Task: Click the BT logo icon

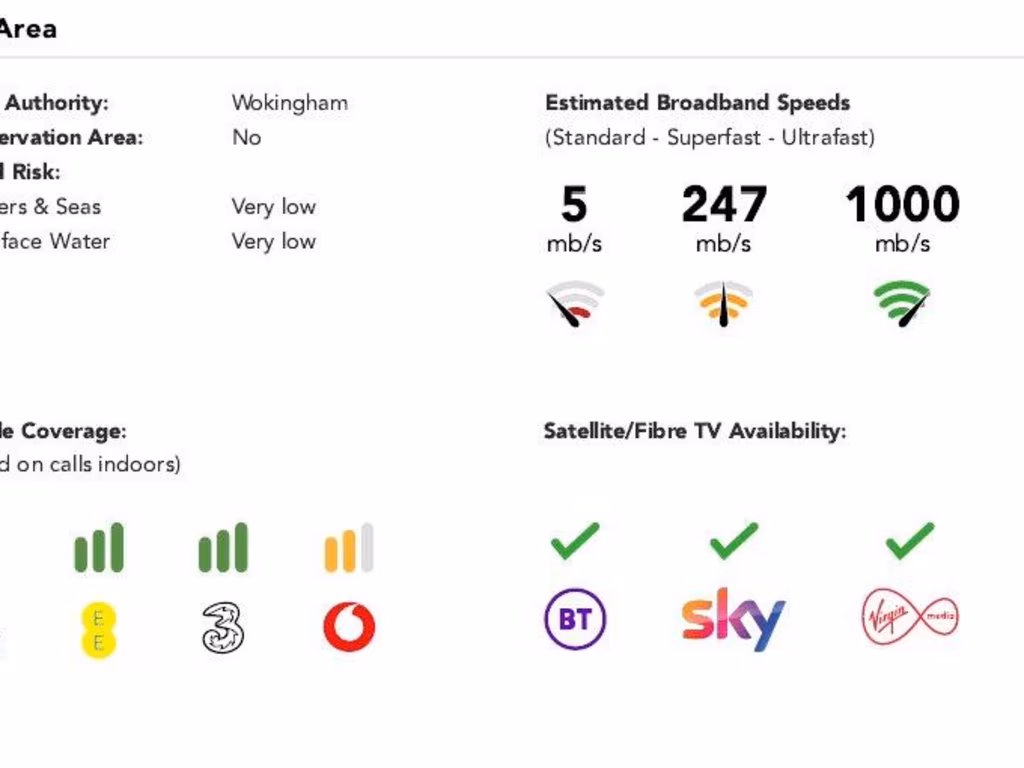Action: coord(575,620)
